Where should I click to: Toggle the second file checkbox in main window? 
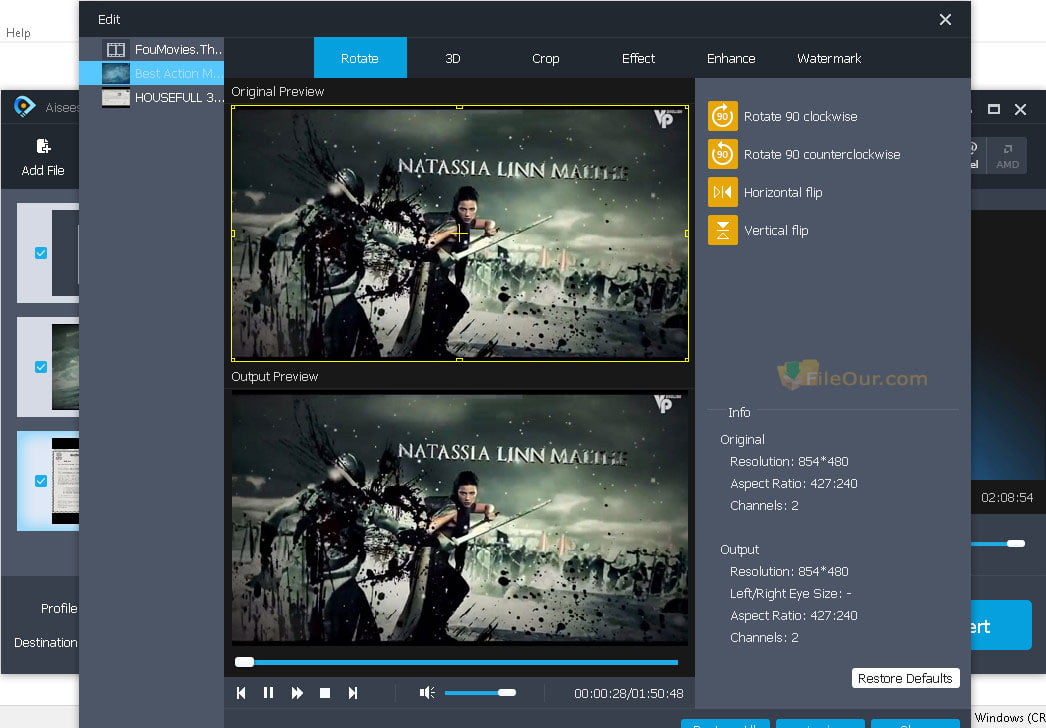point(41,367)
